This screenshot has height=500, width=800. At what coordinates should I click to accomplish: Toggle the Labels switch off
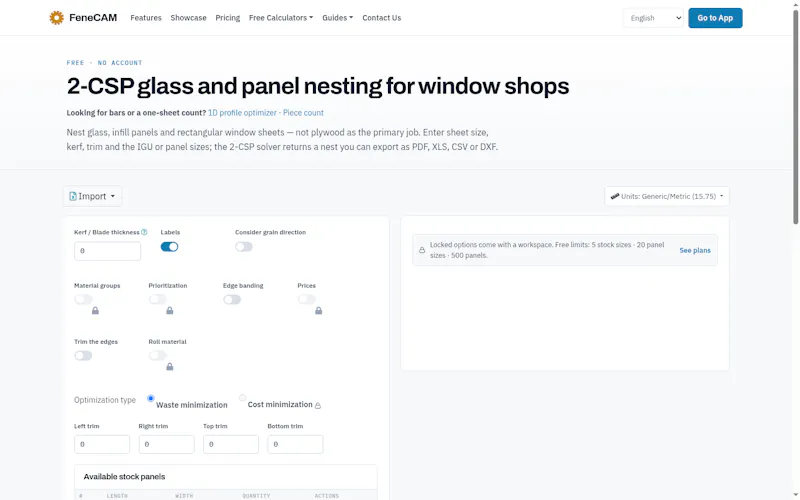click(x=169, y=247)
